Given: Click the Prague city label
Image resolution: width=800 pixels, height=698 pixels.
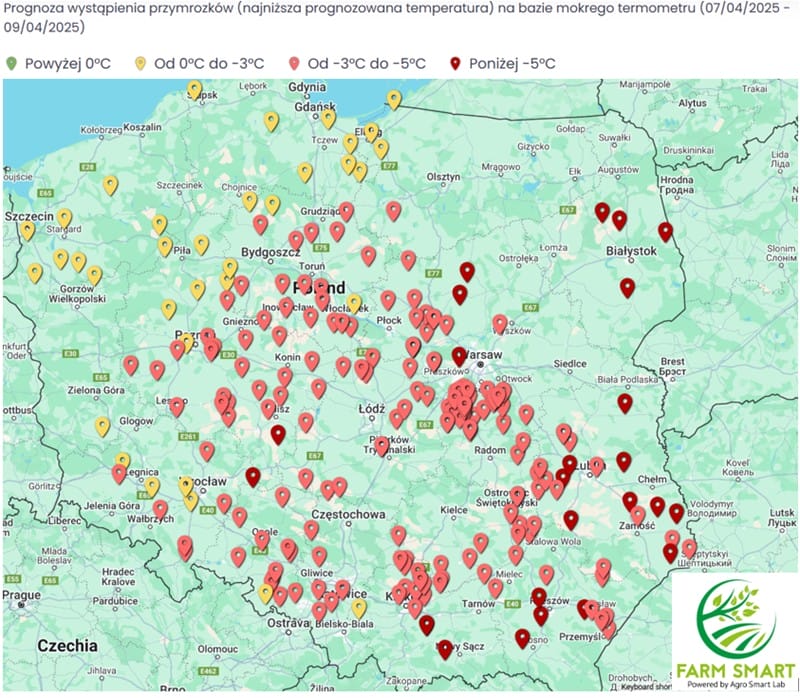Looking at the screenshot, I should click(21, 595).
